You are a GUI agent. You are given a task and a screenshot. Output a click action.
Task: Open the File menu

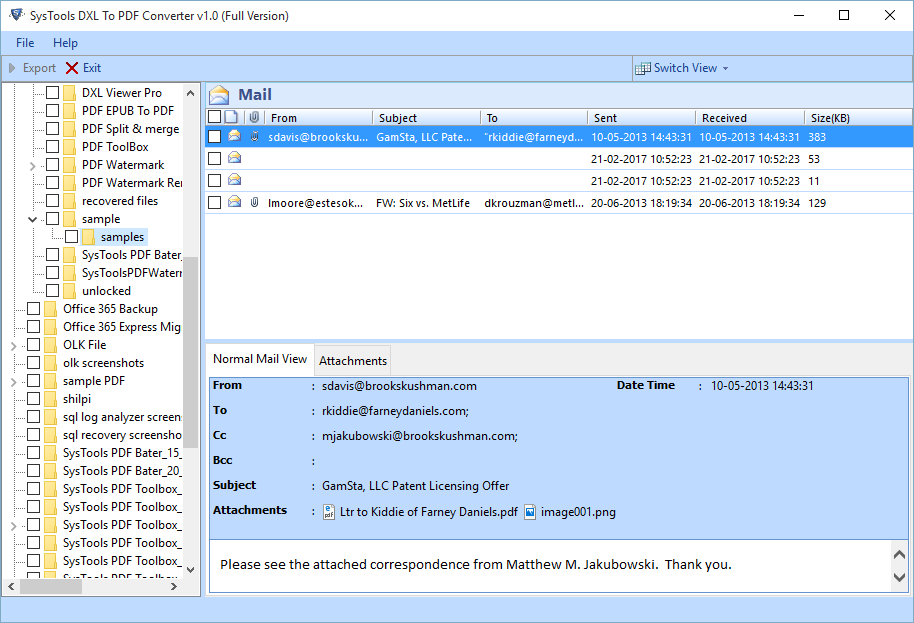[x=24, y=43]
